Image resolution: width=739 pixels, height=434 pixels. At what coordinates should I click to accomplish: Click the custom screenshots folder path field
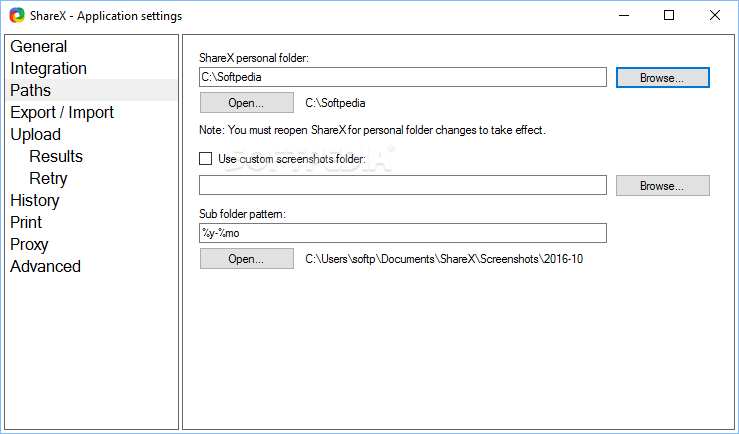tap(403, 185)
